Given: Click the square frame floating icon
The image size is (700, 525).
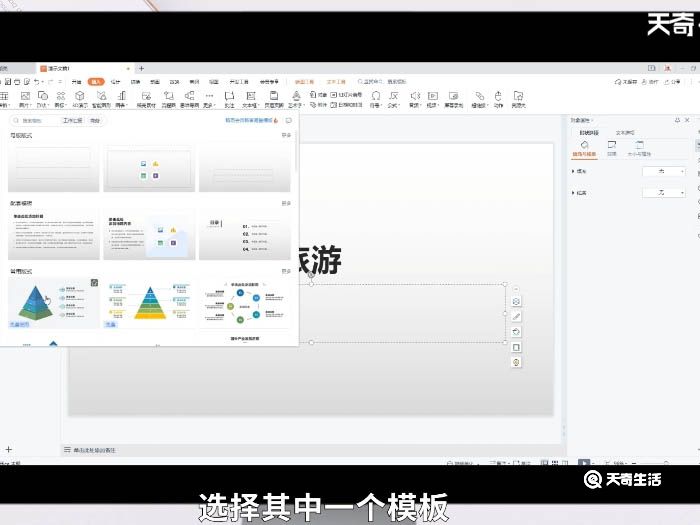Looking at the screenshot, I should pos(517,347).
